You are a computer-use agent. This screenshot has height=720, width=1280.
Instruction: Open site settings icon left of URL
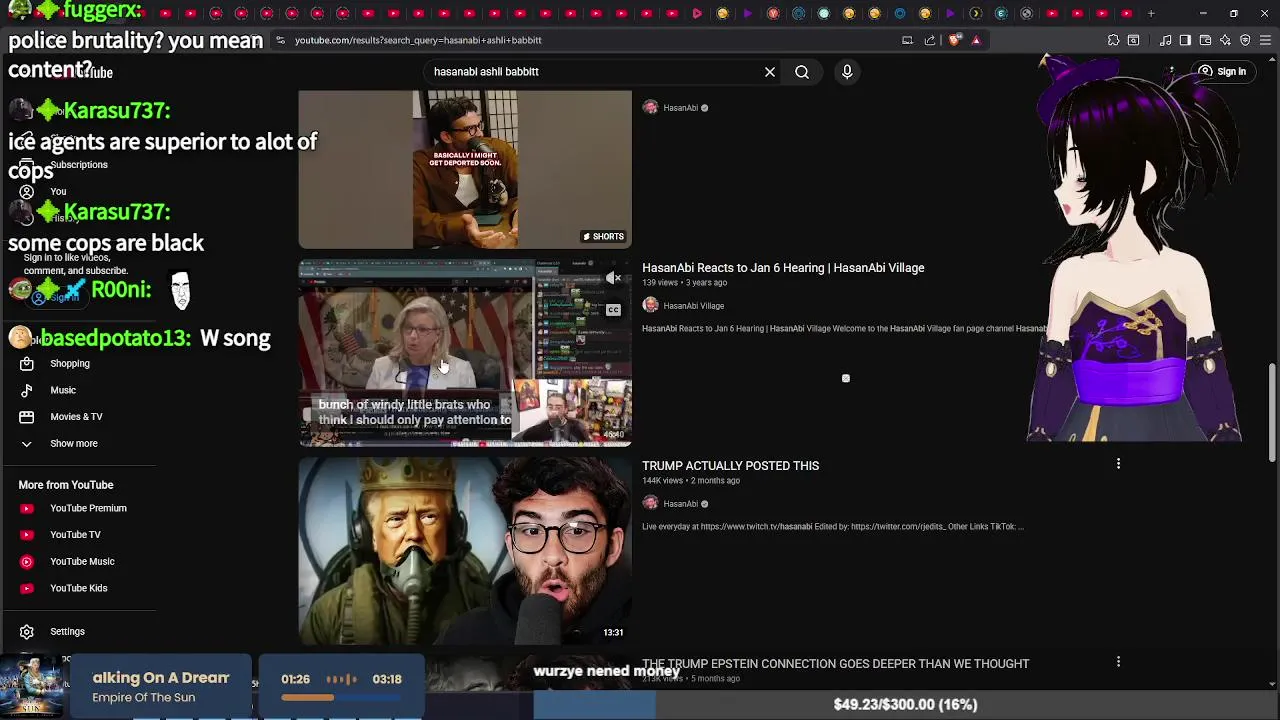[x=280, y=40]
